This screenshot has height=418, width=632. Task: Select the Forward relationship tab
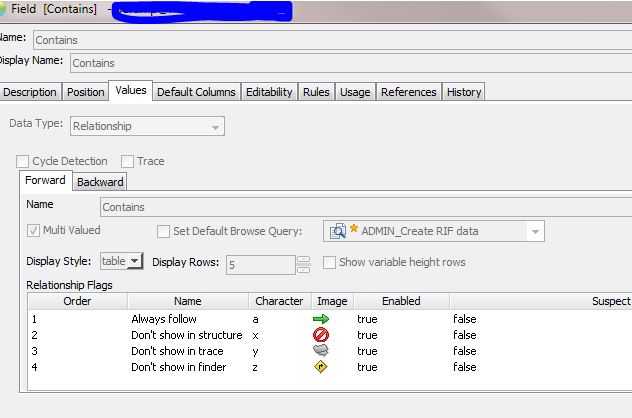coord(45,180)
